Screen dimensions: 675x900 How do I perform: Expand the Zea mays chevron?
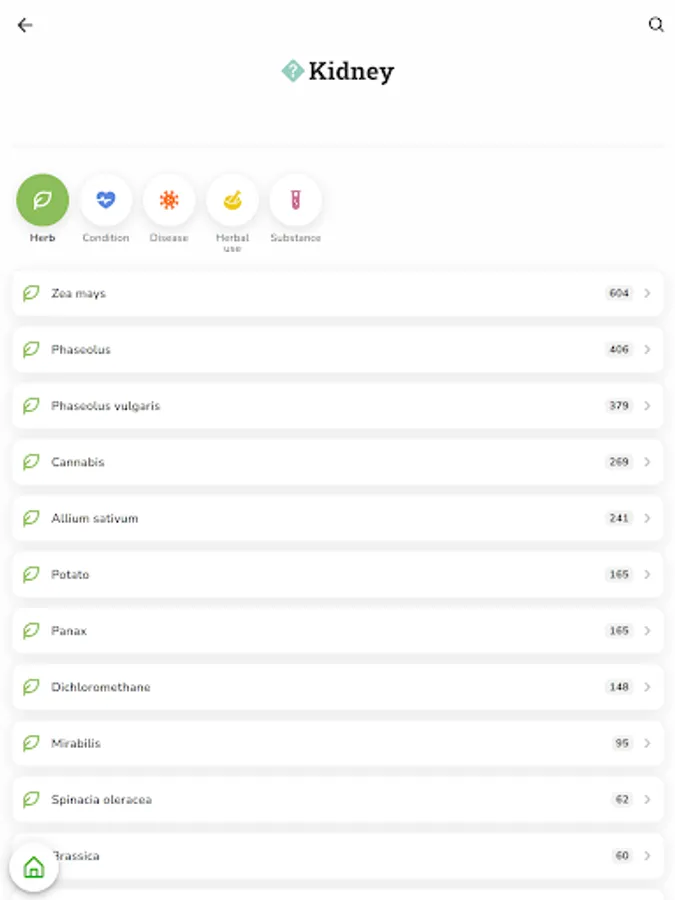tap(647, 294)
